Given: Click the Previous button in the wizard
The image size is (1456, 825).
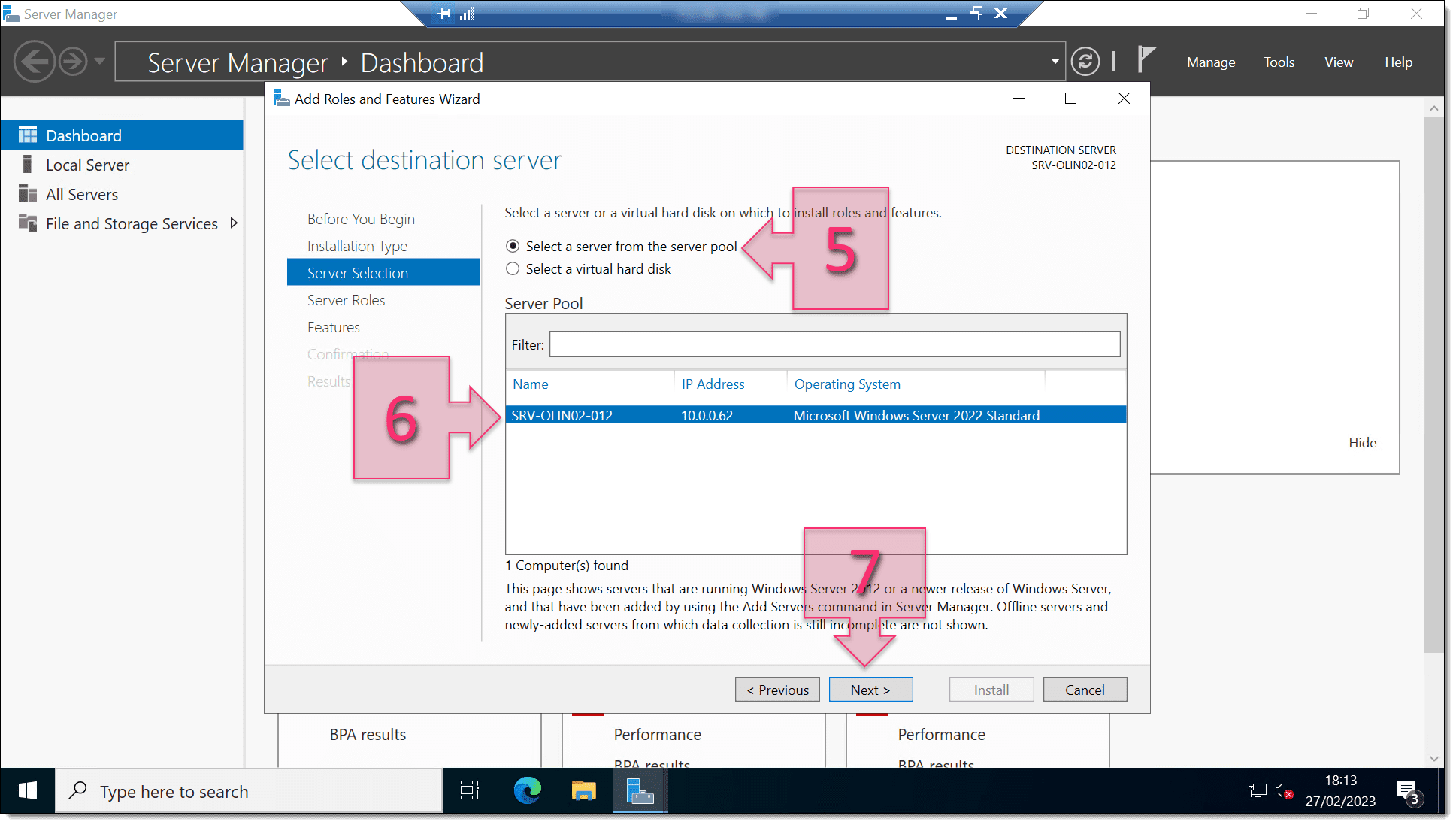Looking at the screenshot, I should pyautogui.click(x=777, y=690).
